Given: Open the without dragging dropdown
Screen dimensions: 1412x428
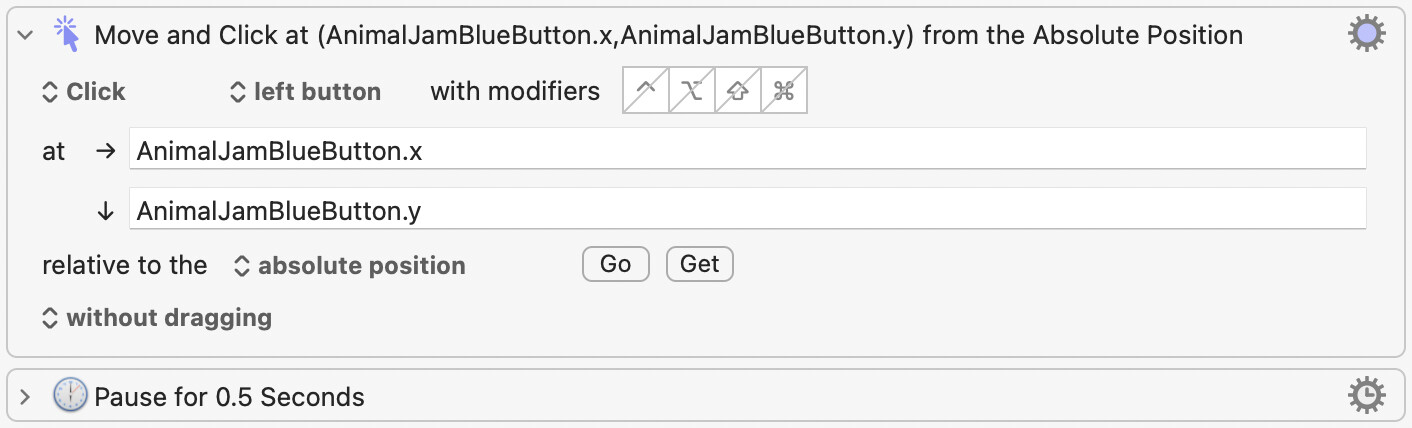Looking at the screenshot, I should tap(157, 318).
